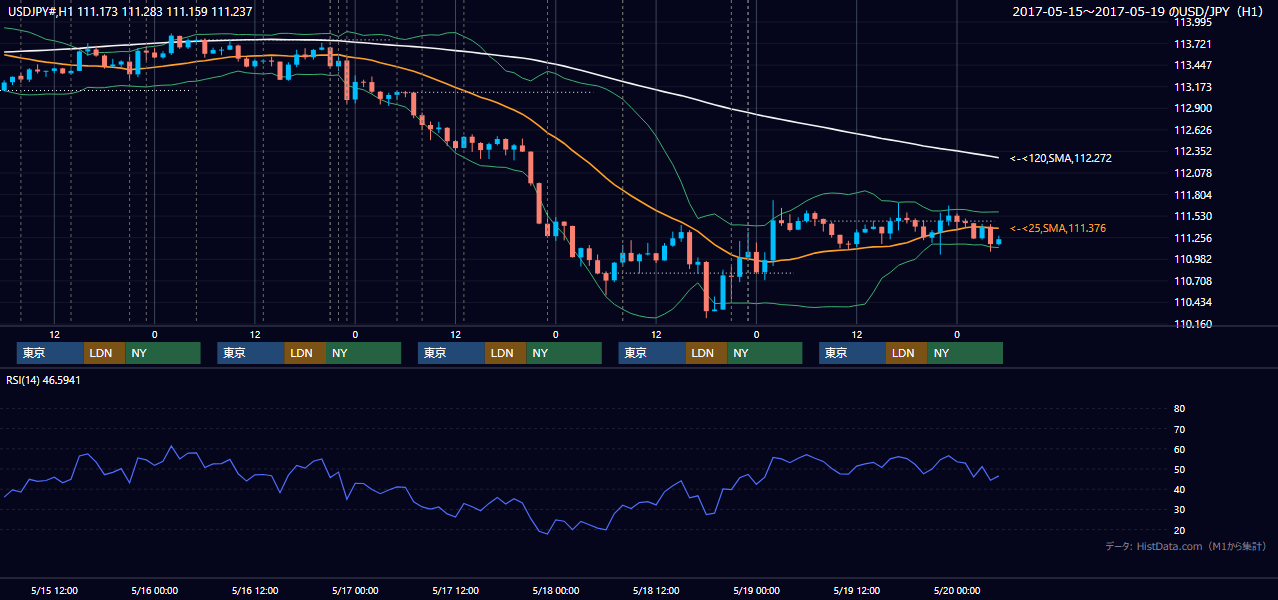Select the 5/17 12:00 date label
Image resolution: width=1278 pixels, height=600 pixels.
tap(455, 590)
